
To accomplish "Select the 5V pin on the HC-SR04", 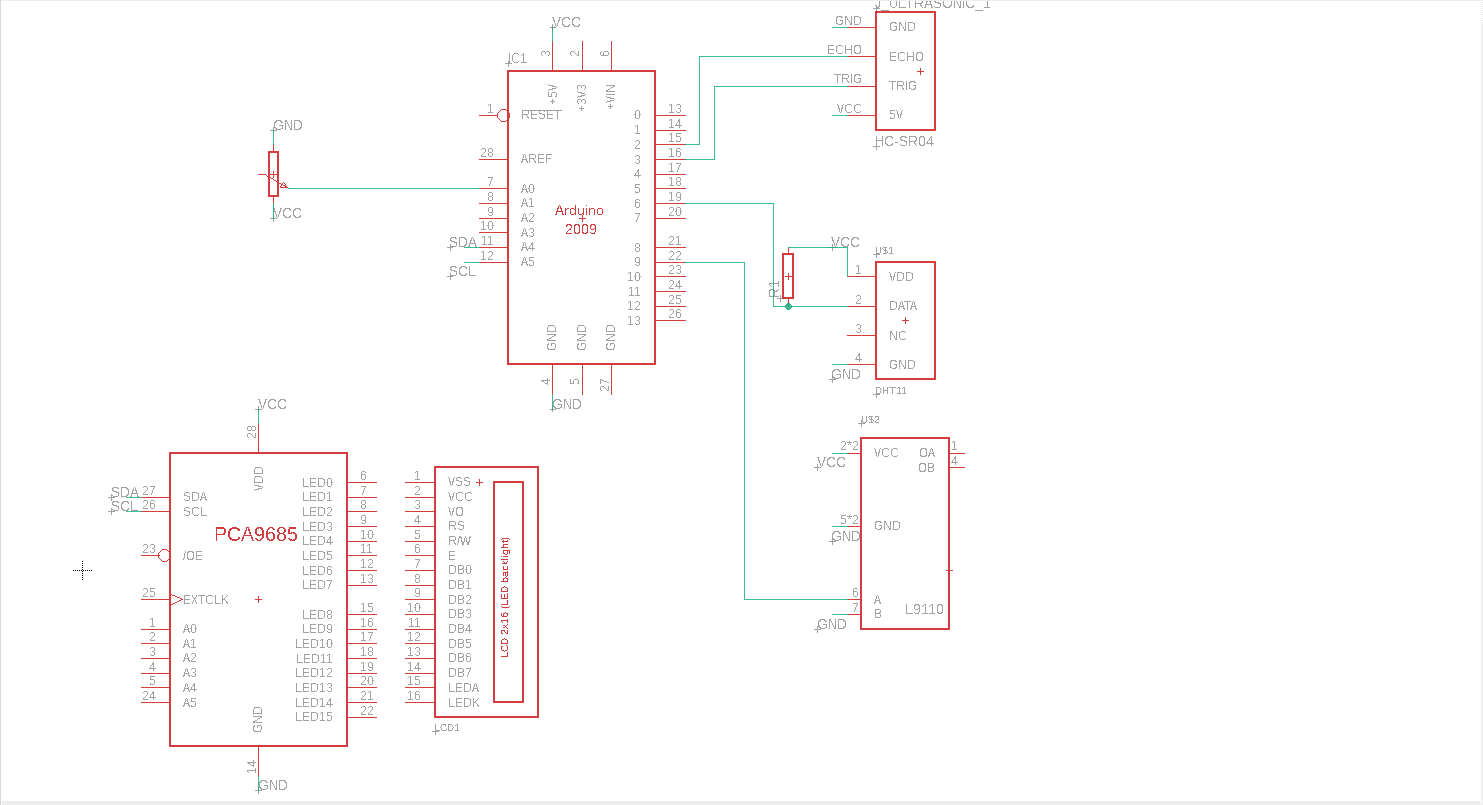I will (x=896, y=115).
